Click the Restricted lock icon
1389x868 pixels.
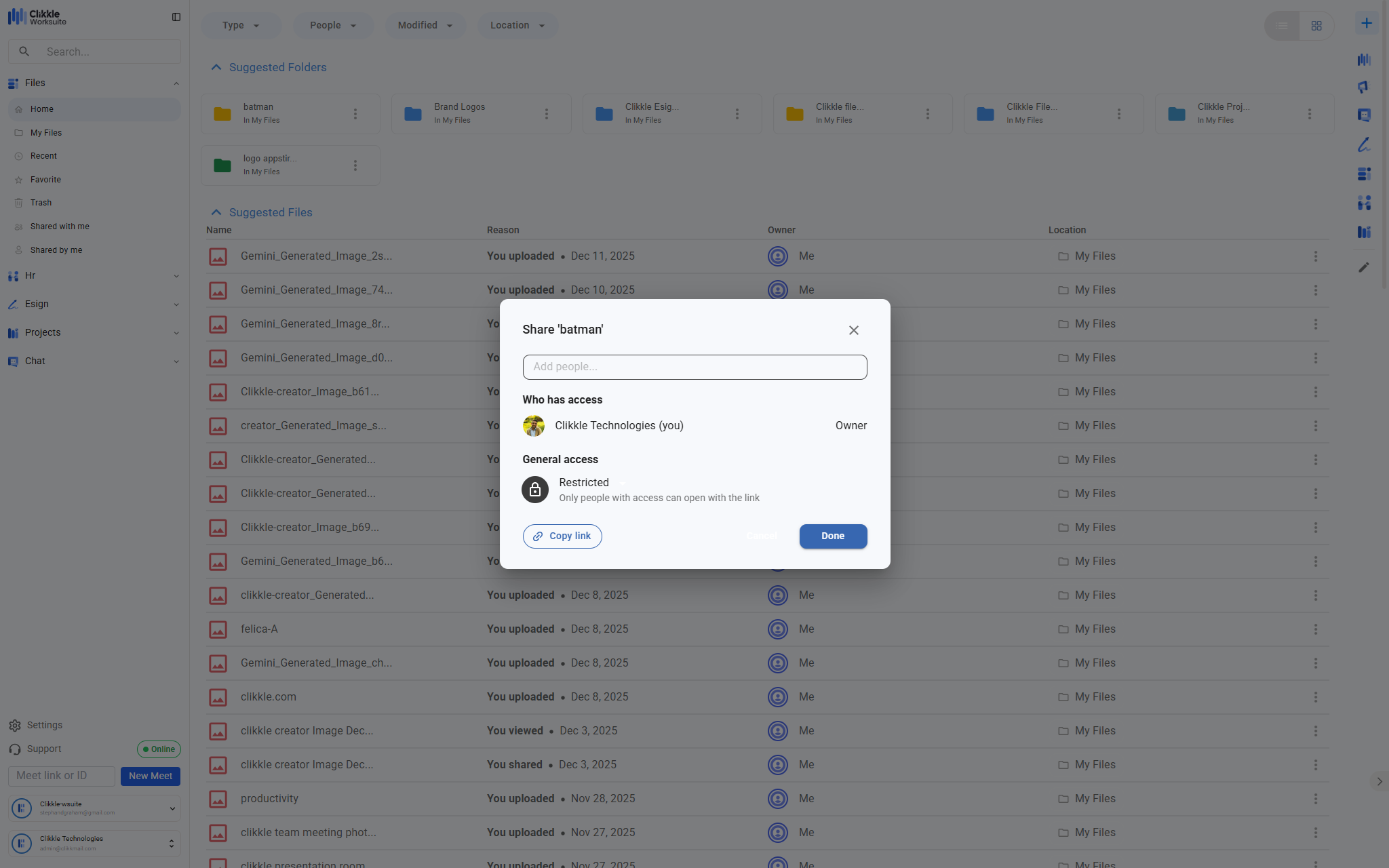pos(534,490)
